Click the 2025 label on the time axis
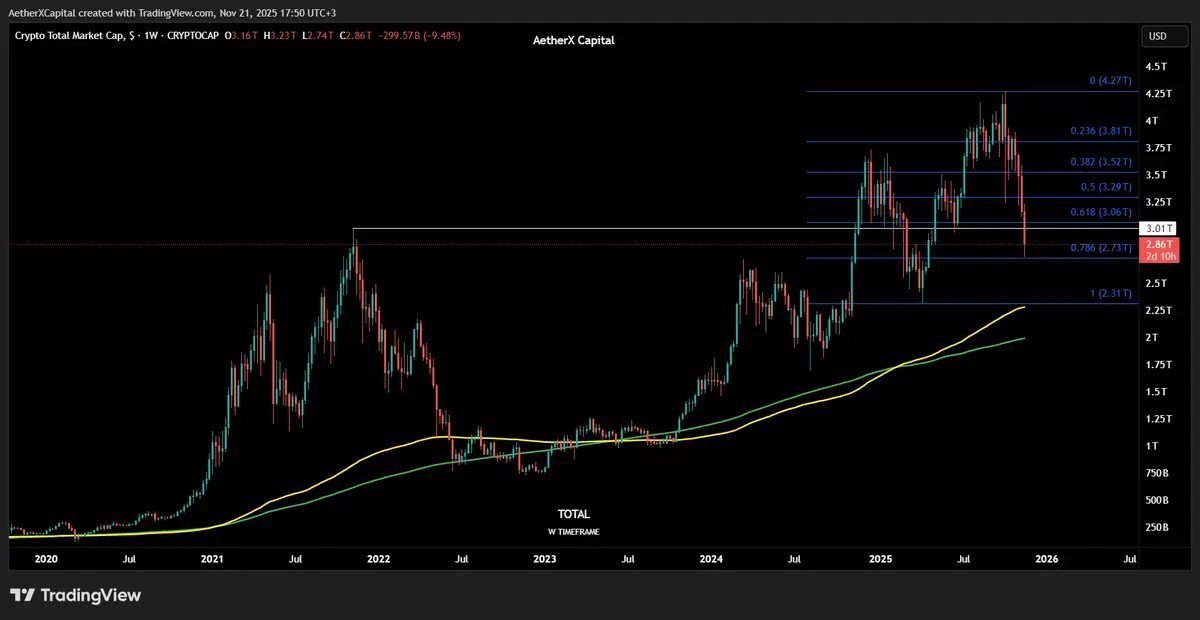The image size is (1200, 620). 880,561
